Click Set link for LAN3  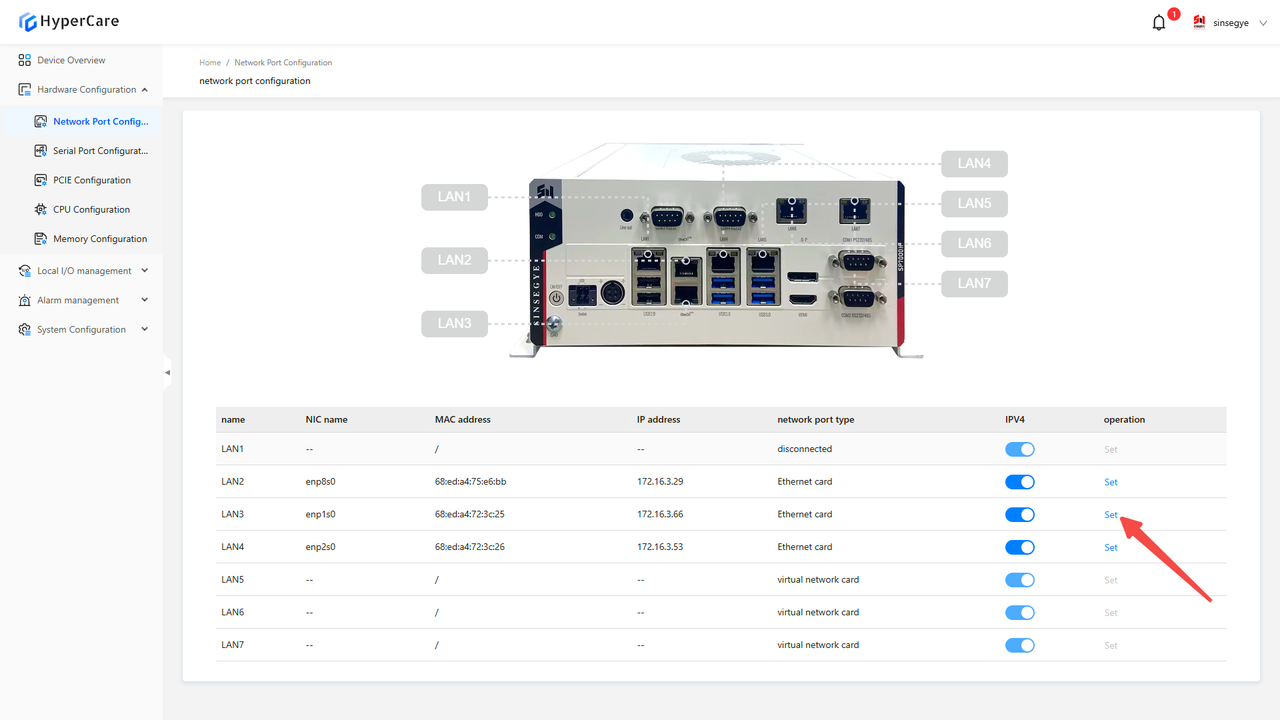click(1110, 515)
